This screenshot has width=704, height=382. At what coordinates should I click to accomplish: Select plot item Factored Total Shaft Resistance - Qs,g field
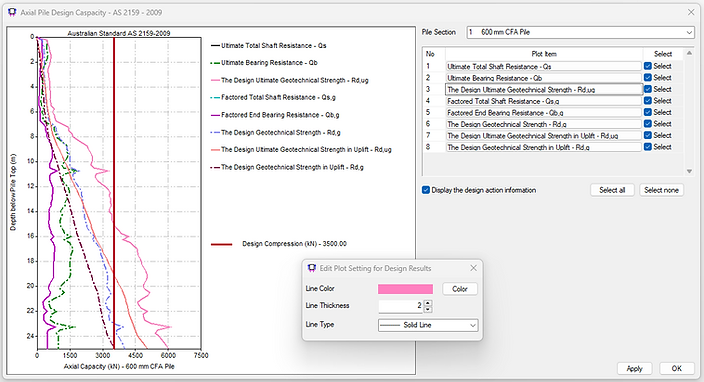(x=544, y=101)
